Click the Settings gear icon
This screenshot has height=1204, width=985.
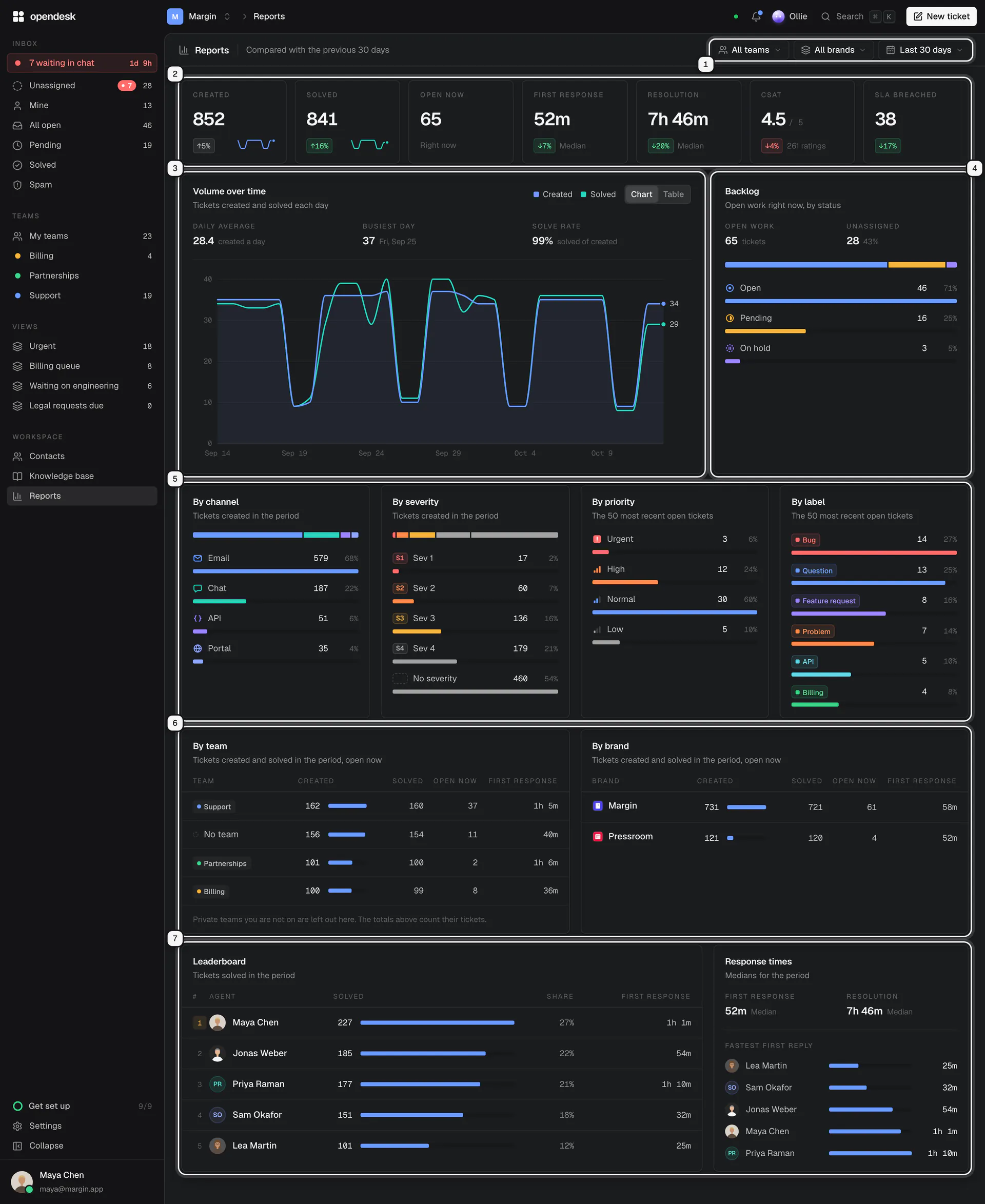(x=17, y=1126)
